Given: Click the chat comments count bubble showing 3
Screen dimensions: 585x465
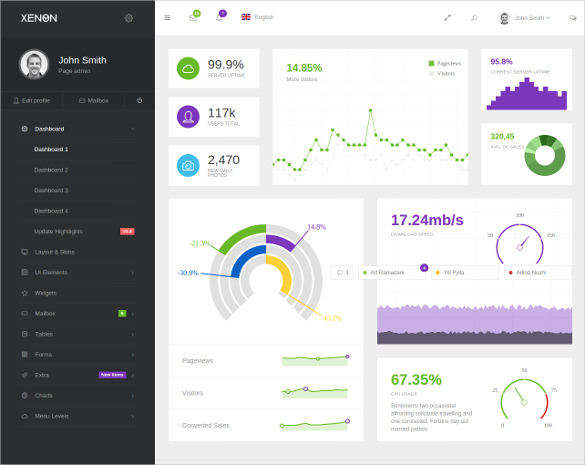Looking at the screenshot, I should [342, 272].
